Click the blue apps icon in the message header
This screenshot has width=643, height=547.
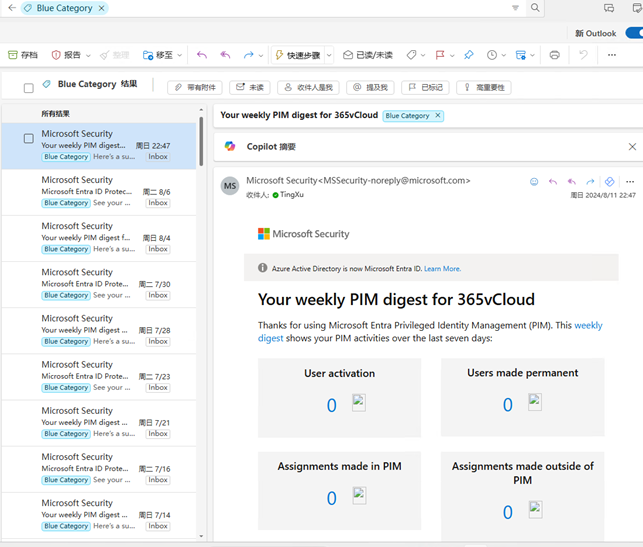pos(610,182)
